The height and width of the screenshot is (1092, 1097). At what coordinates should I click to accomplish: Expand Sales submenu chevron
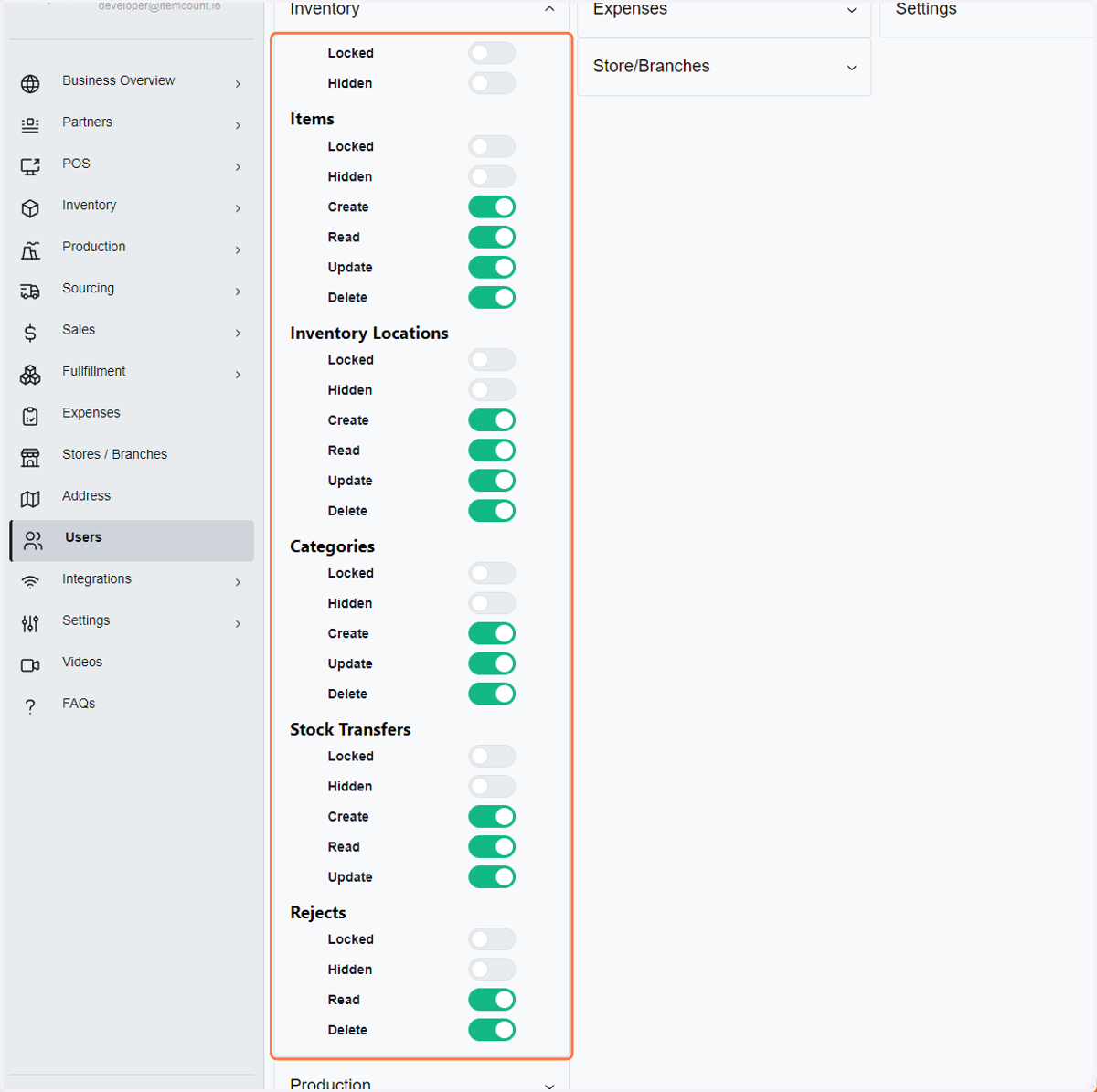tap(238, 334)
